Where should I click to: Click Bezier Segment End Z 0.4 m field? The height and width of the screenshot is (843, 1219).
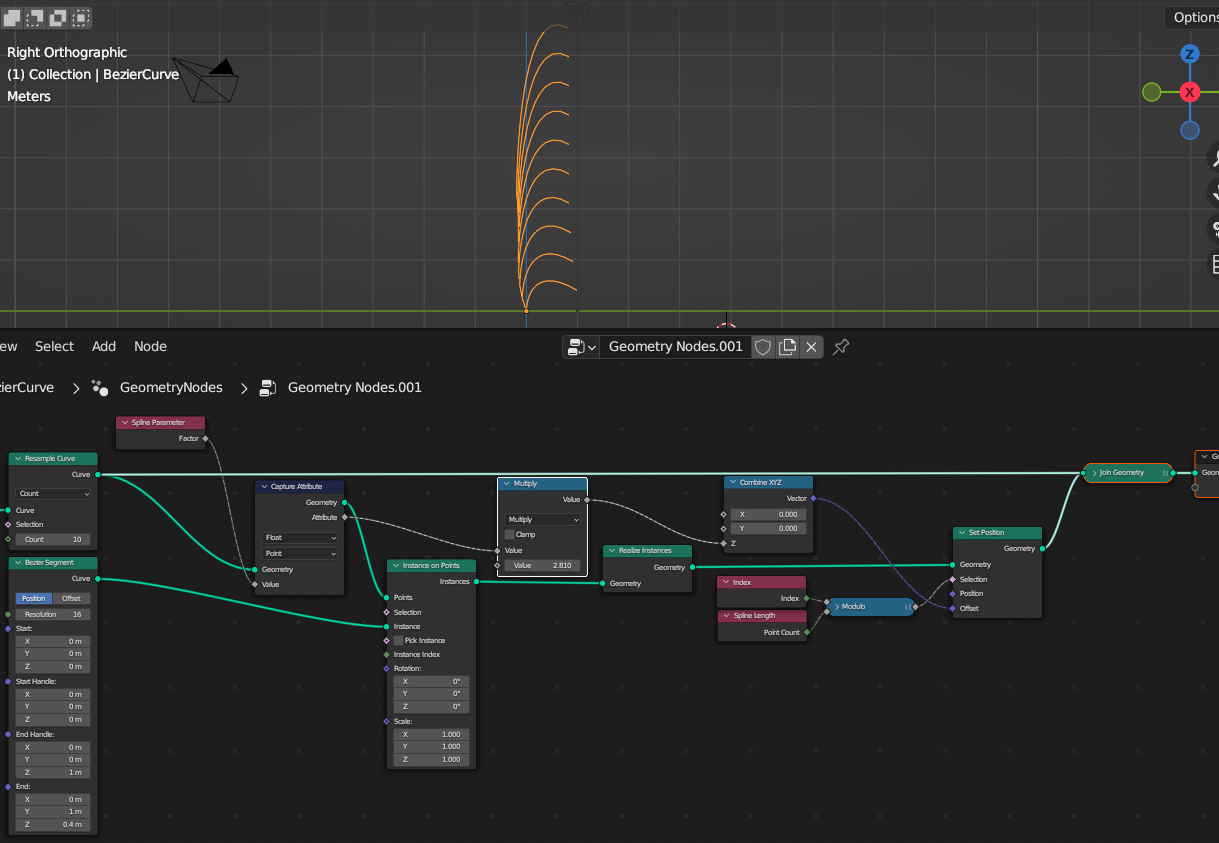pyautogui.click(x=53, y=826)
